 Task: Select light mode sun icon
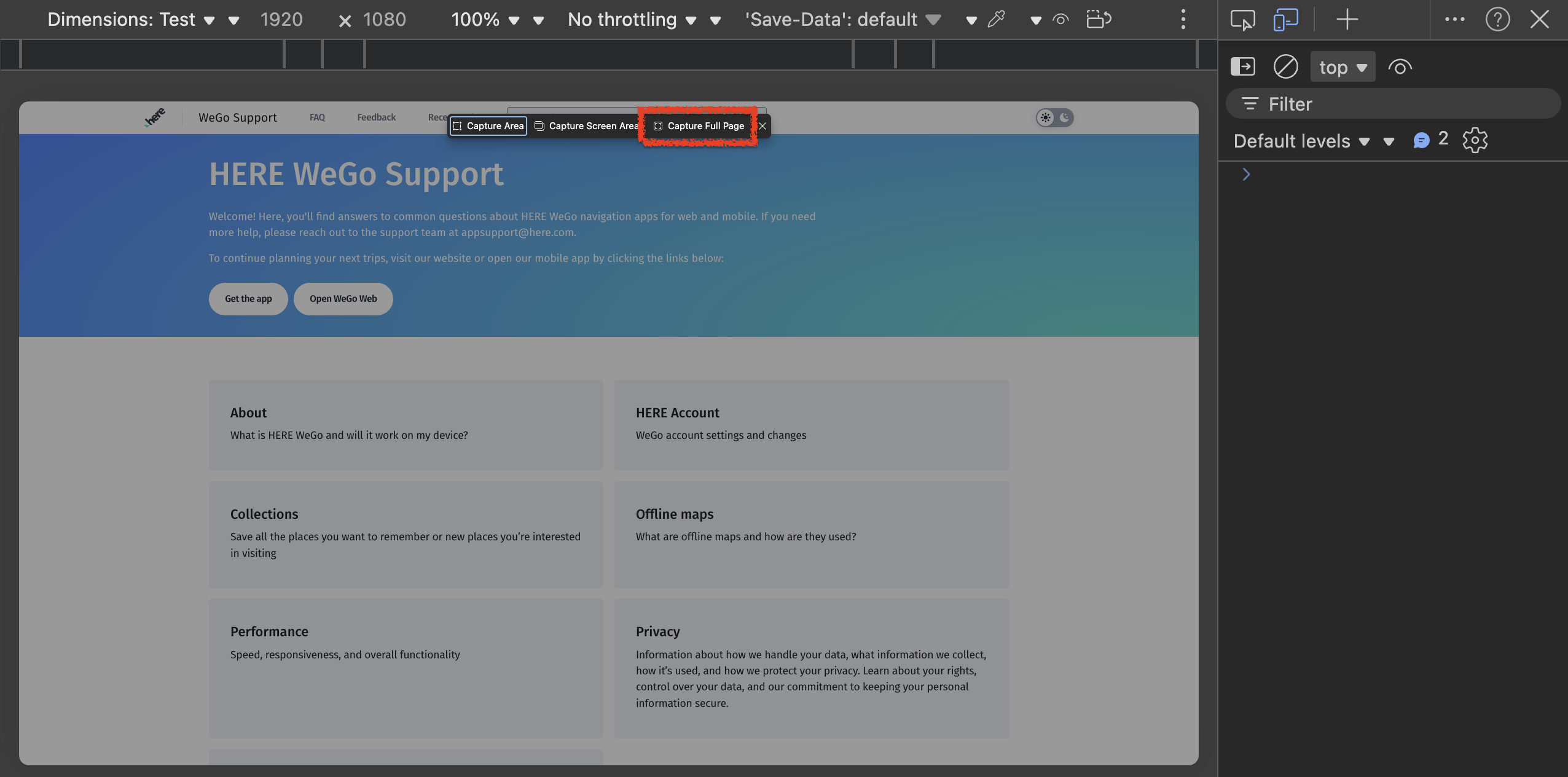1046,117
